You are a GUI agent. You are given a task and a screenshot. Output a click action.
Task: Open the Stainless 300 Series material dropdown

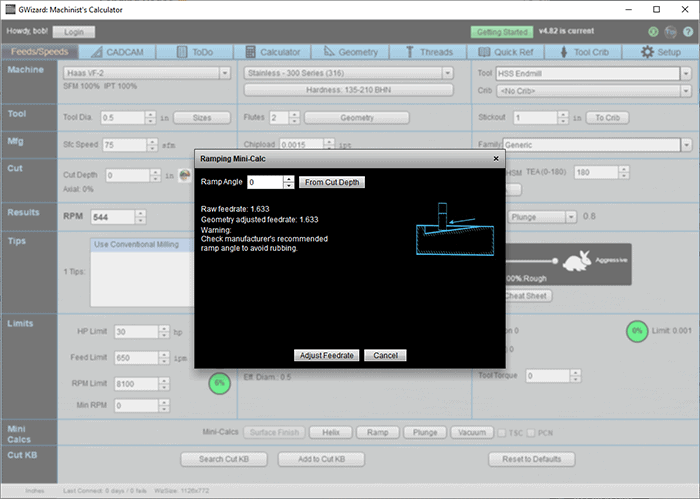[x=447, y=73]
